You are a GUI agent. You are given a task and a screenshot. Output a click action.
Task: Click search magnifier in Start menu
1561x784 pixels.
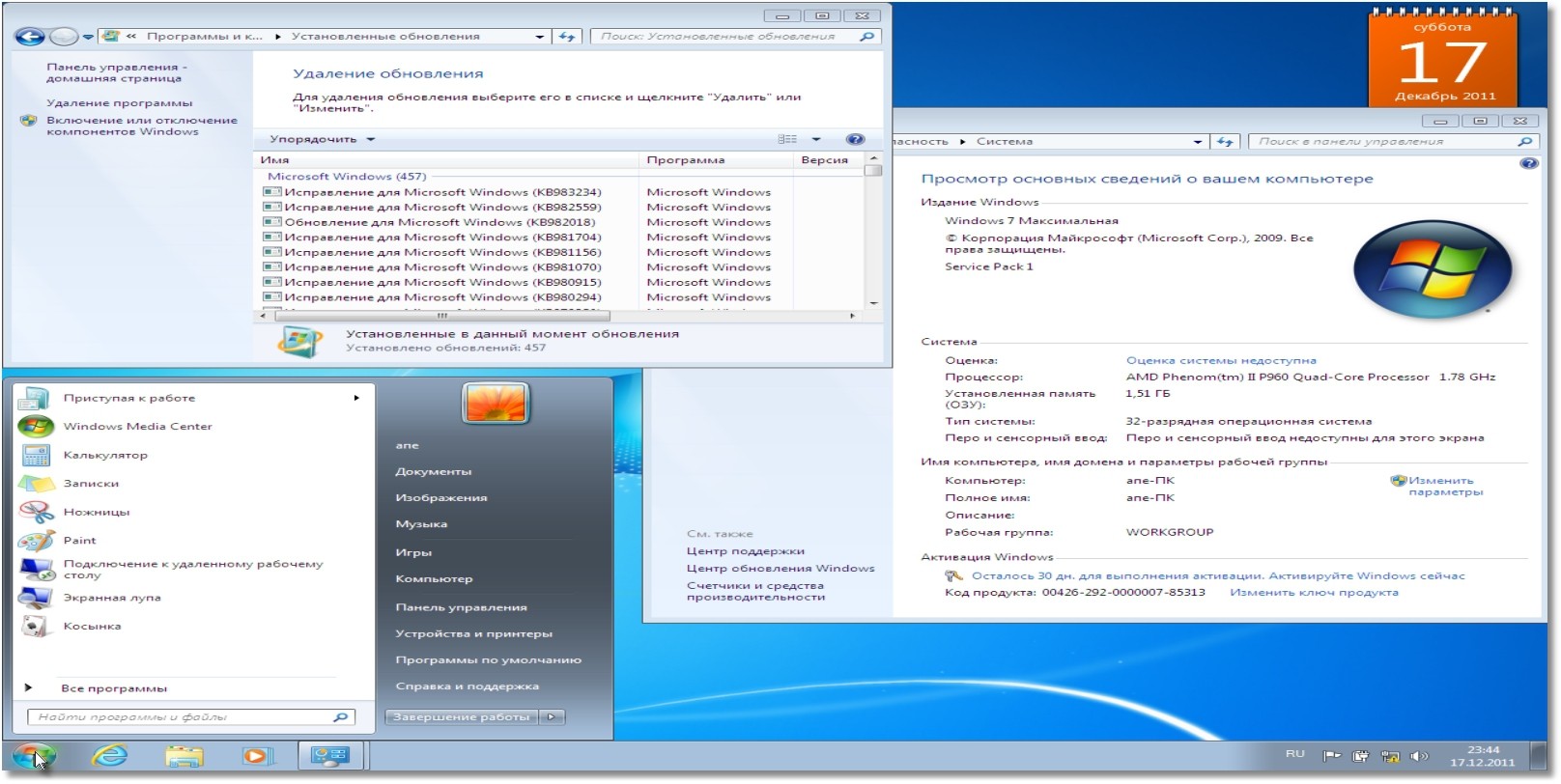pos(340,717)
